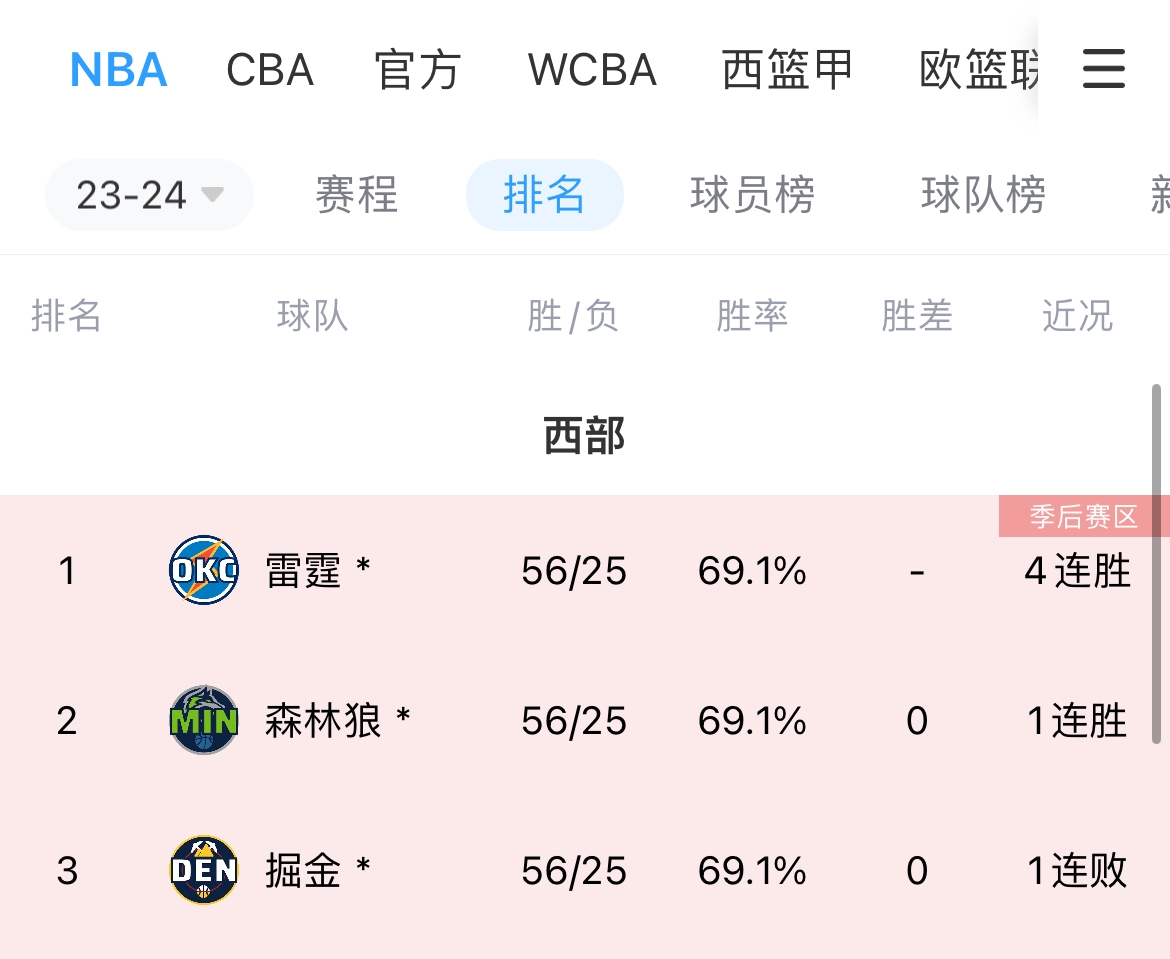Select the 西篮甲 league tab
1170x959 pixels.
787,70
